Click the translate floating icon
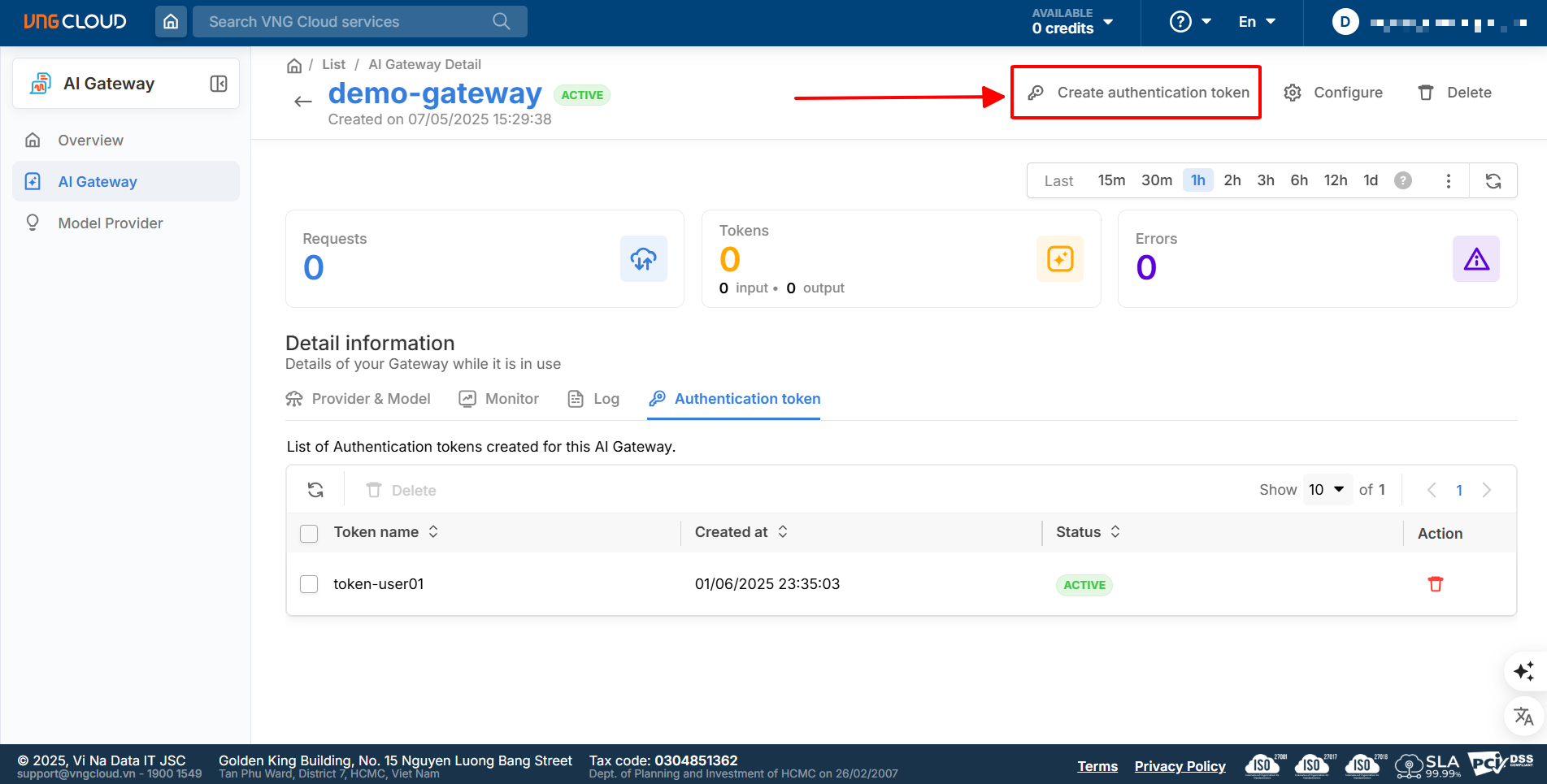Screen dimensions: 1547x784 pos(1523,716)
